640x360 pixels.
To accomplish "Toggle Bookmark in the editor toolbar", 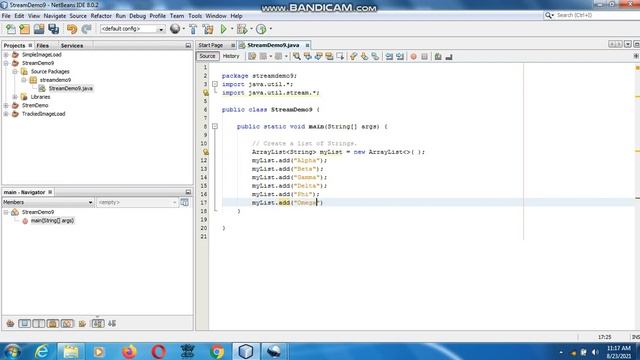I will pyautogui.click(x=375, y=57).
